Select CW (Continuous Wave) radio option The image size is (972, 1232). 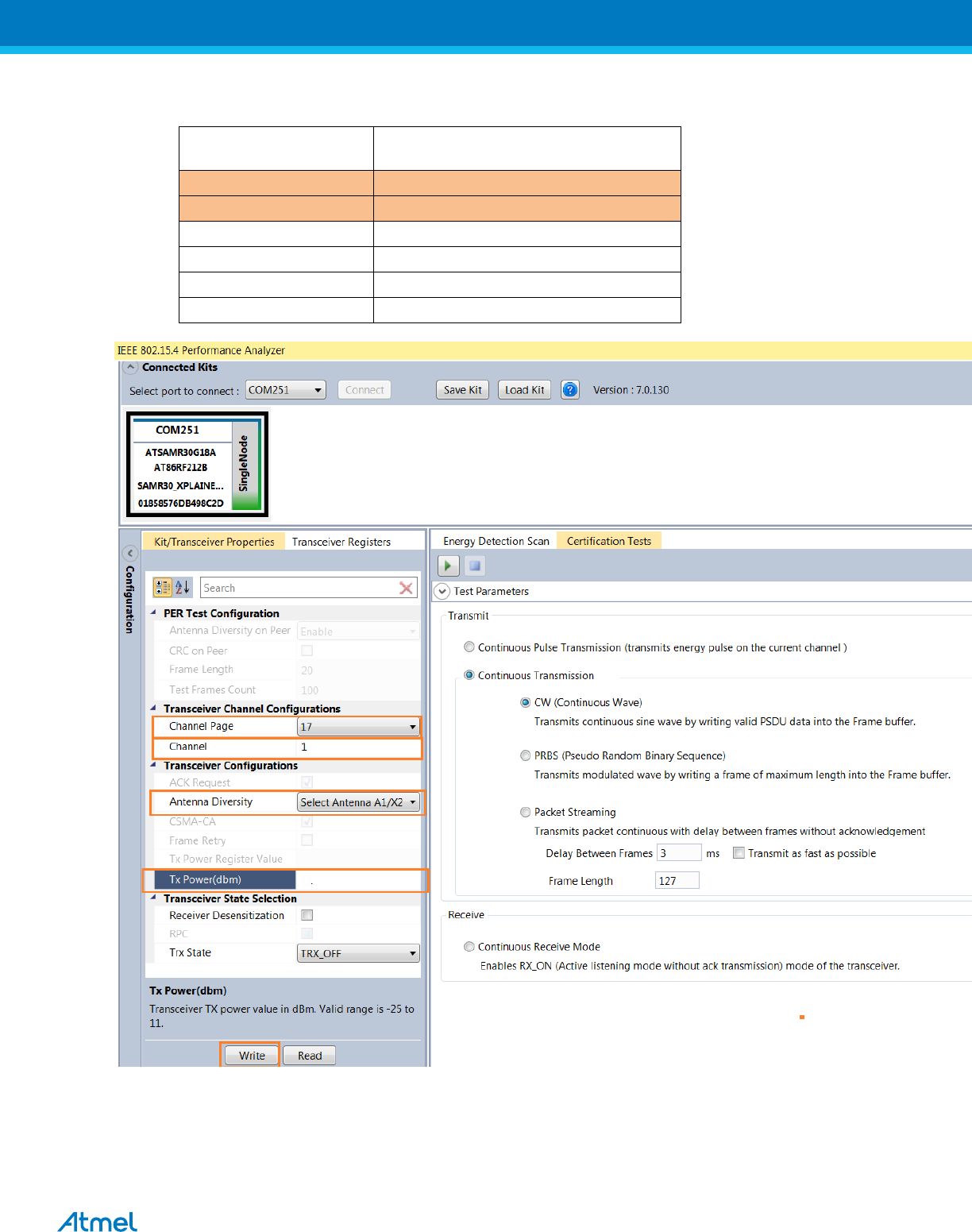pyautogui.click(x=526, y=702)
